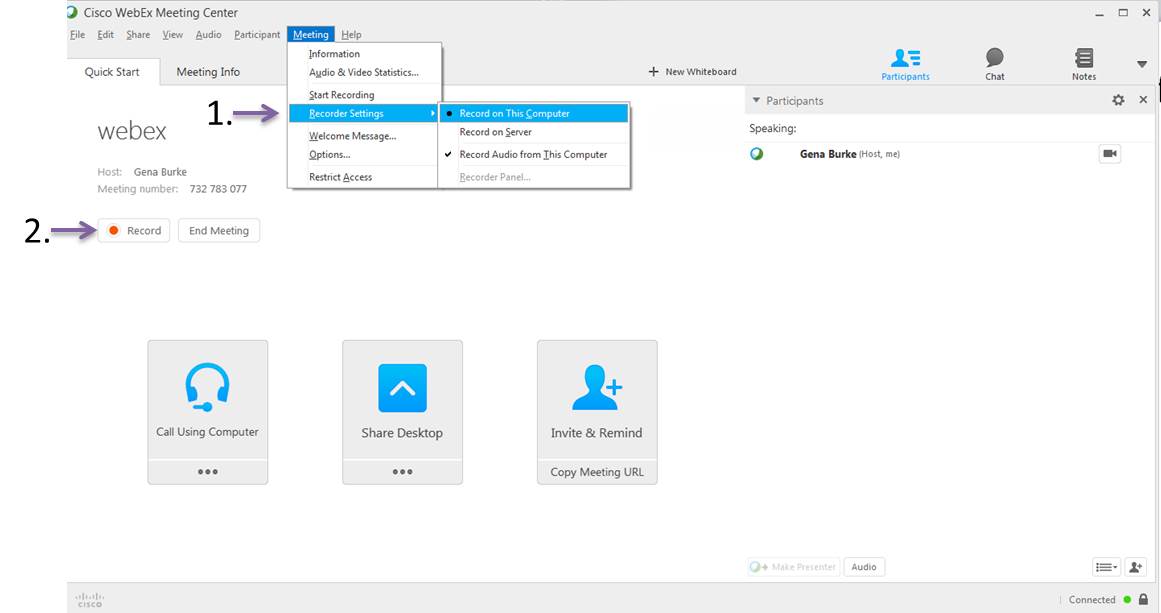Open Audio & Video Statistics
The height and width of the screenshot is (613, 1161).
tap(364, 73)
